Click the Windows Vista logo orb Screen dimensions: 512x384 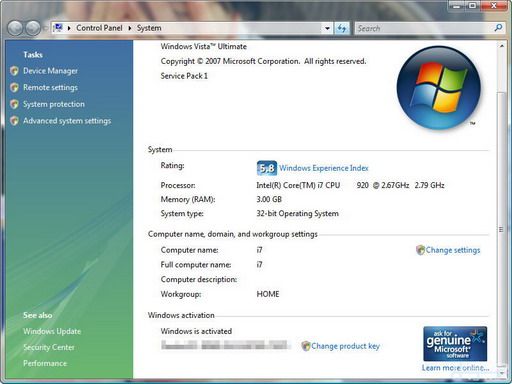pyautogui.click(x=439, y=88)
